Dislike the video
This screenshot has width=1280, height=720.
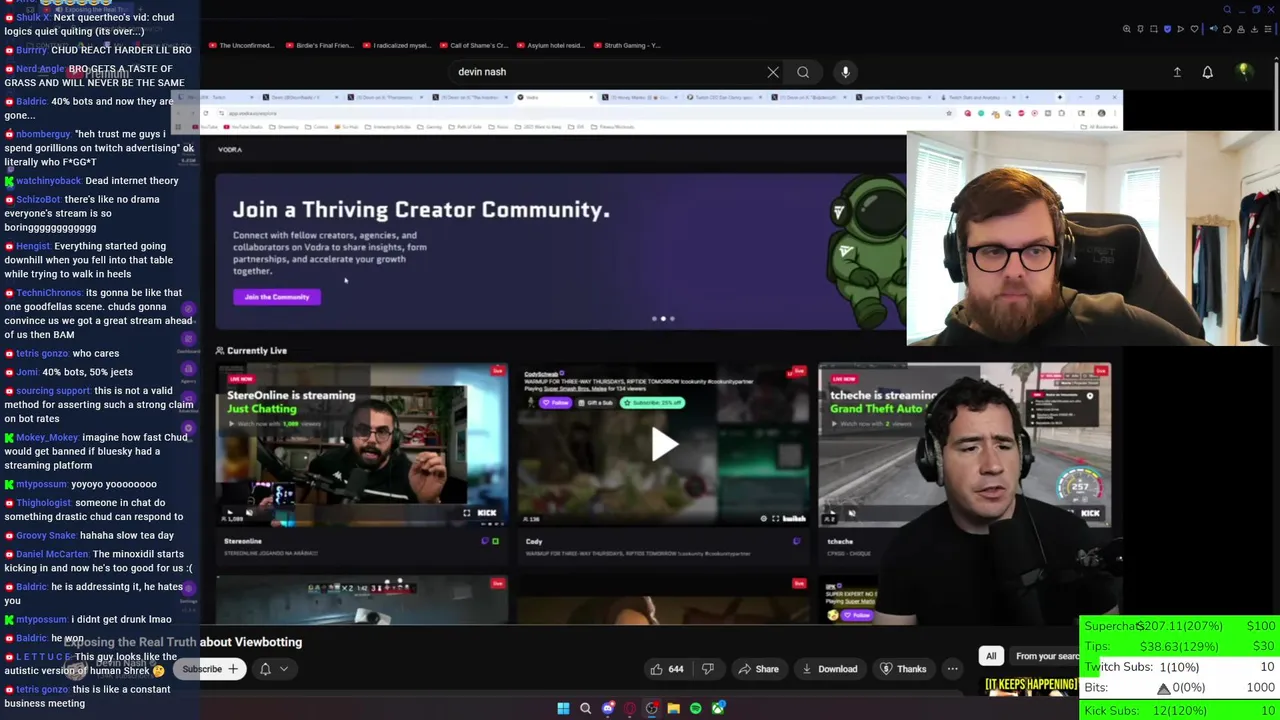708,669
